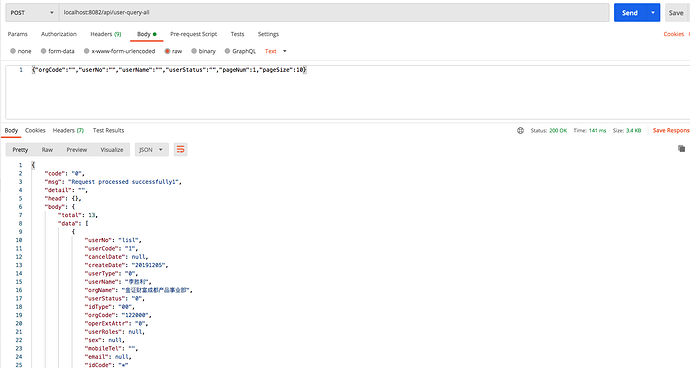The height and width of the screenshot is (368, 690).
Task: Click the "orgCode": "122000" line
Action: click(118, 315)
